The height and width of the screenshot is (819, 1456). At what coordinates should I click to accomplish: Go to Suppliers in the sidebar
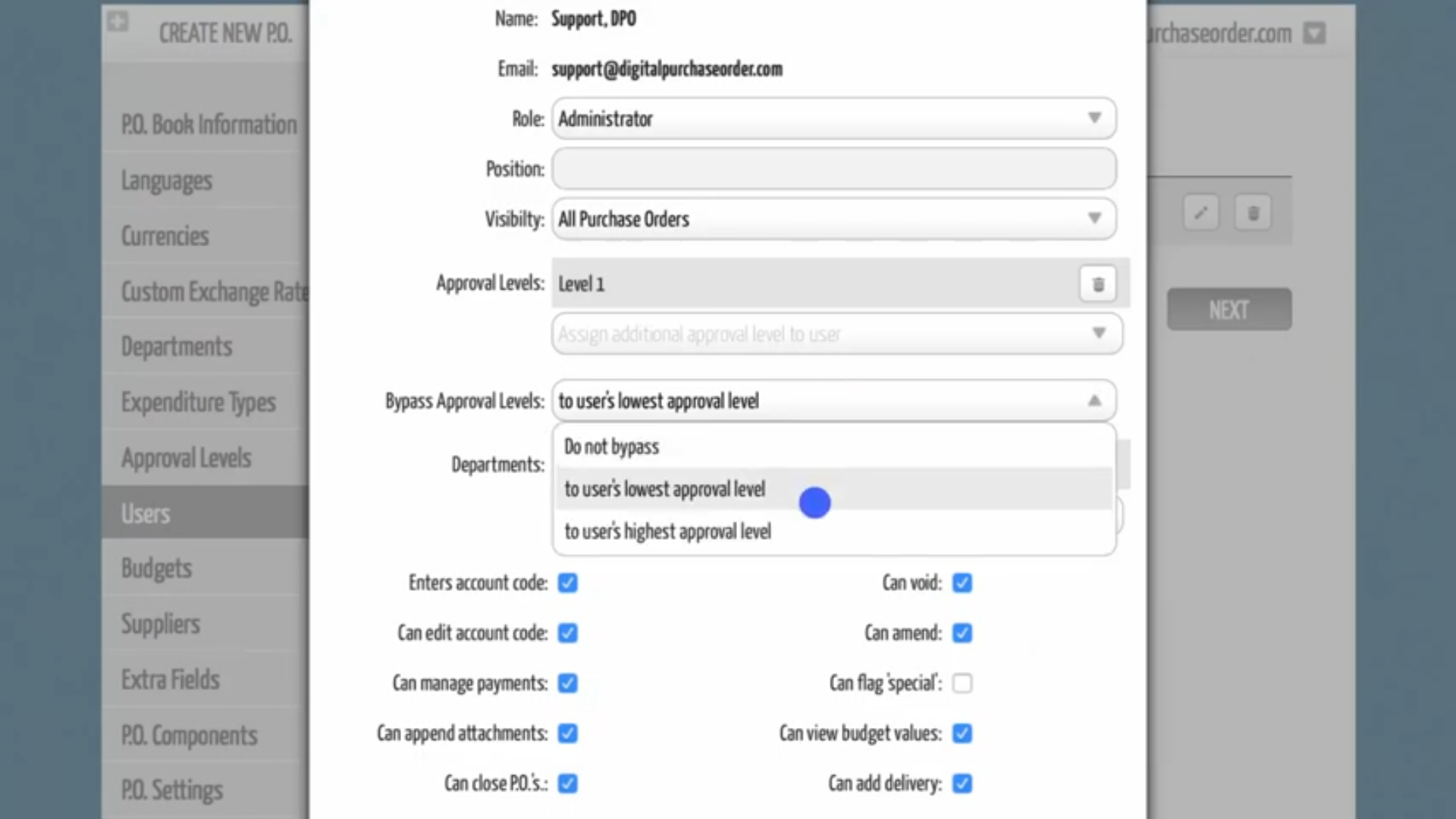[161, 624]
